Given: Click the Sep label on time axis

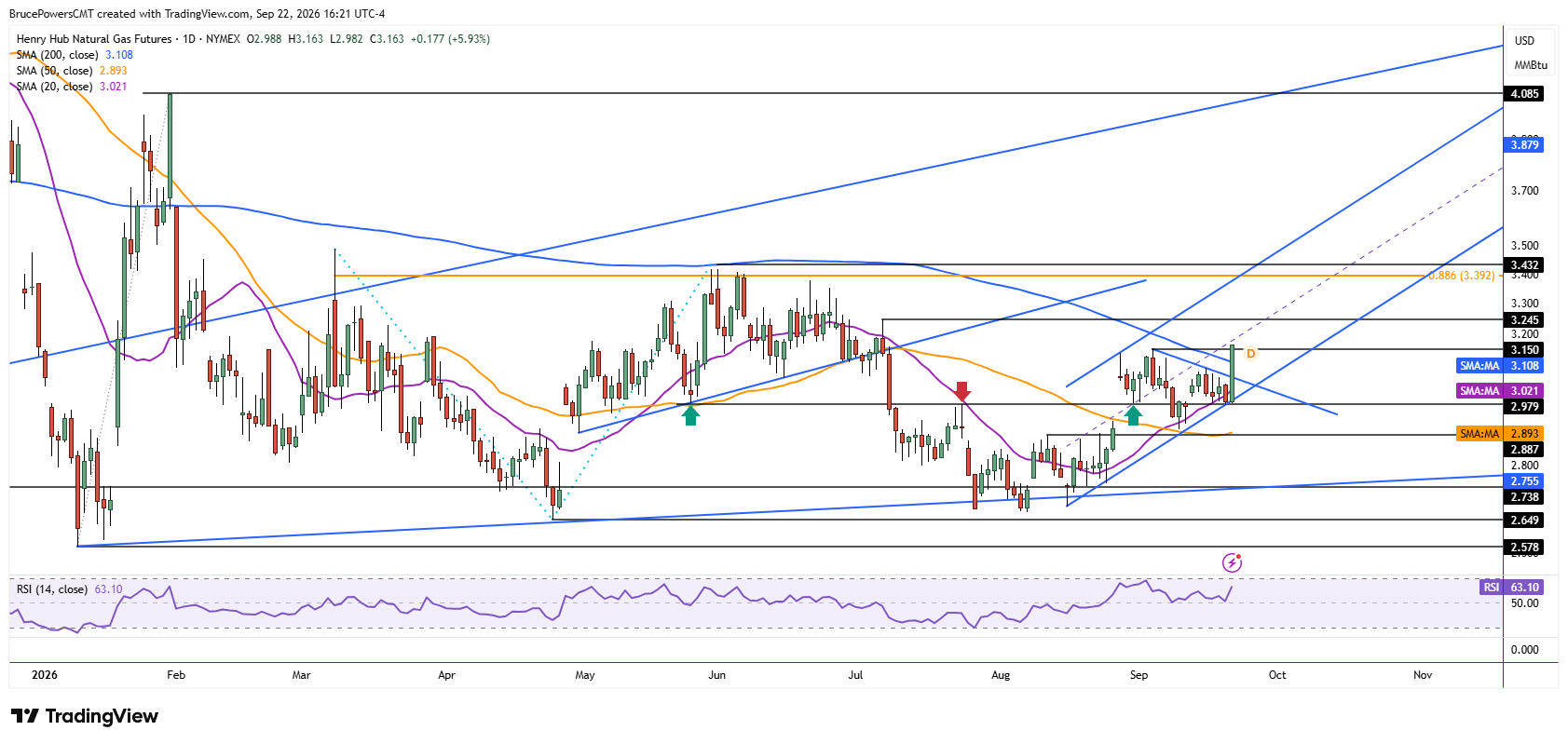Looking at the screenshot, I should coord(1139,675).
